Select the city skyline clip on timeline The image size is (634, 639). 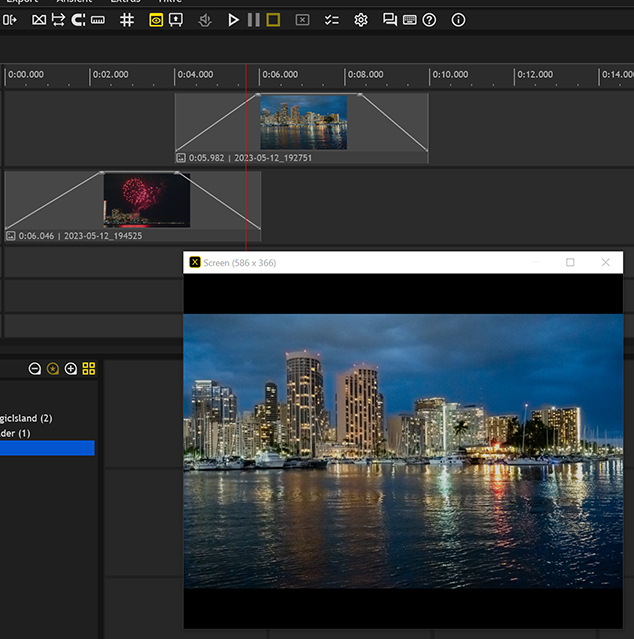coord(303,122)
